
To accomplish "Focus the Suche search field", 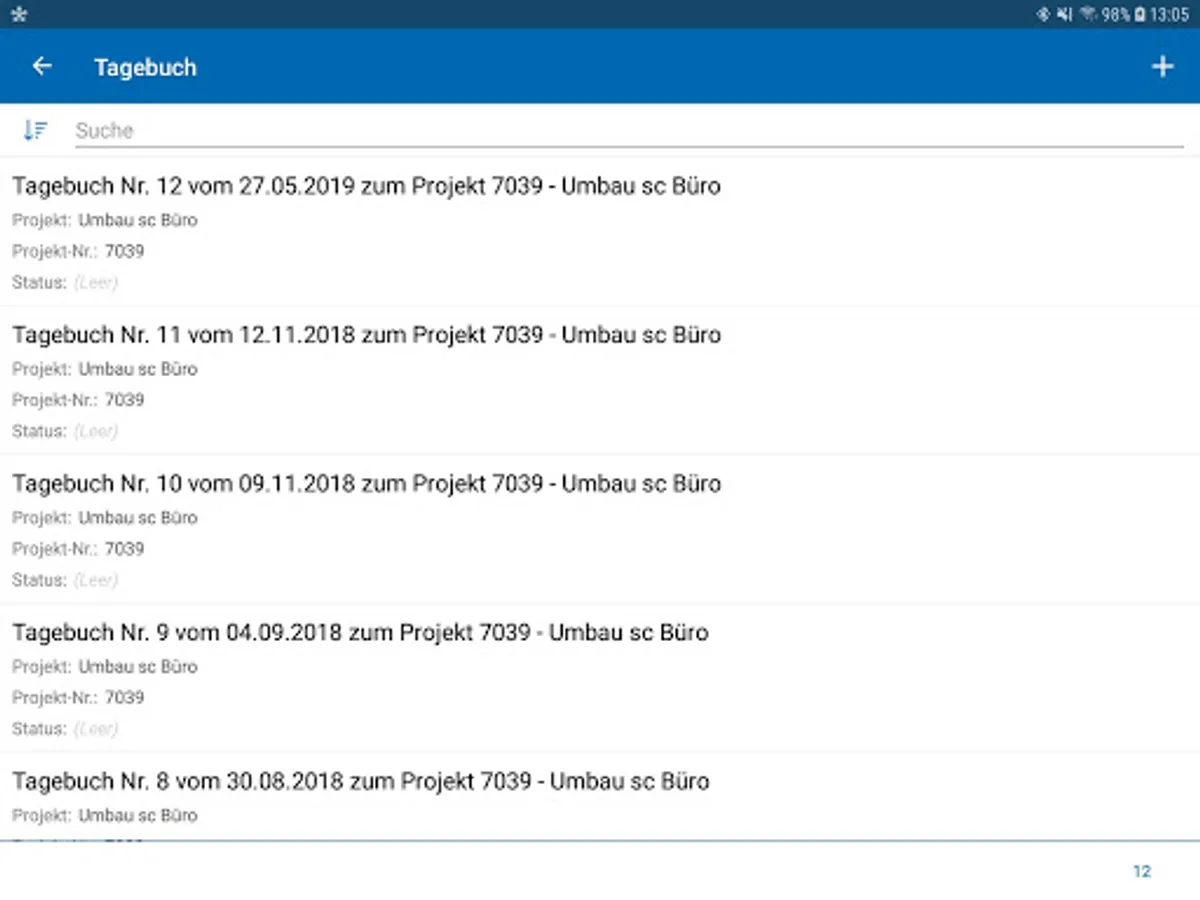I will (x=628, y=130).
